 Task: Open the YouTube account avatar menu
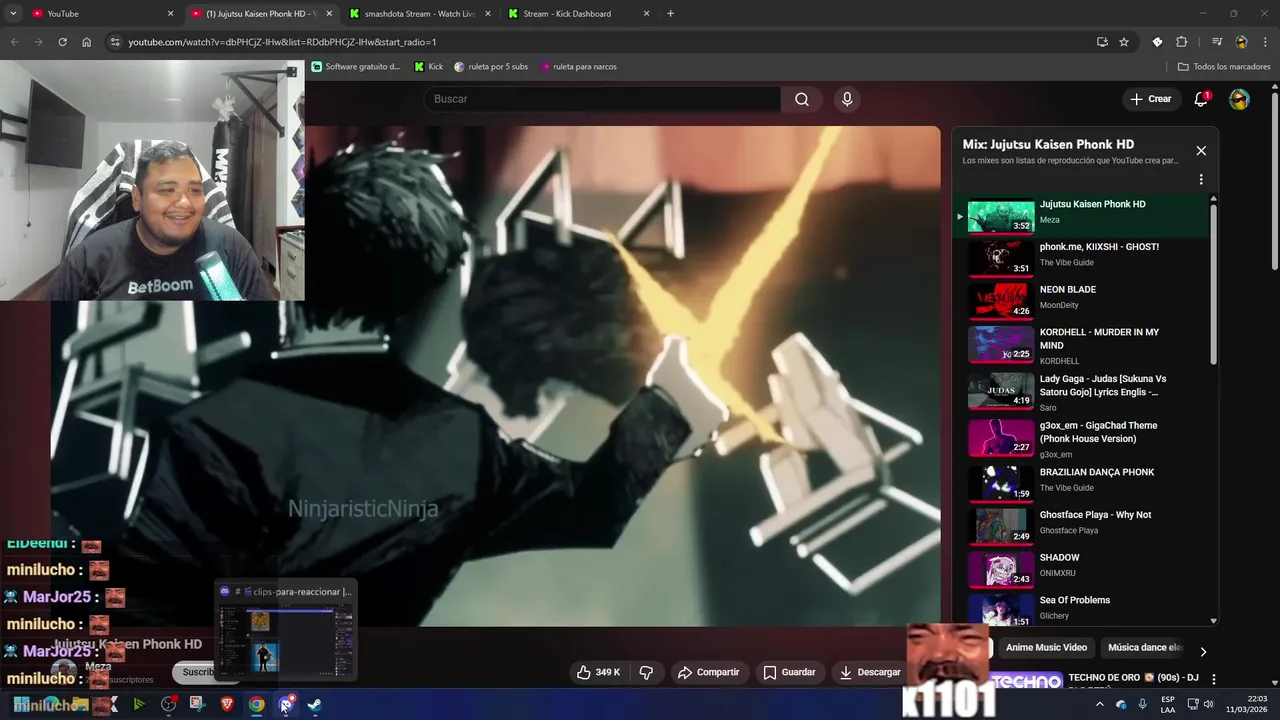point(1239,99)
